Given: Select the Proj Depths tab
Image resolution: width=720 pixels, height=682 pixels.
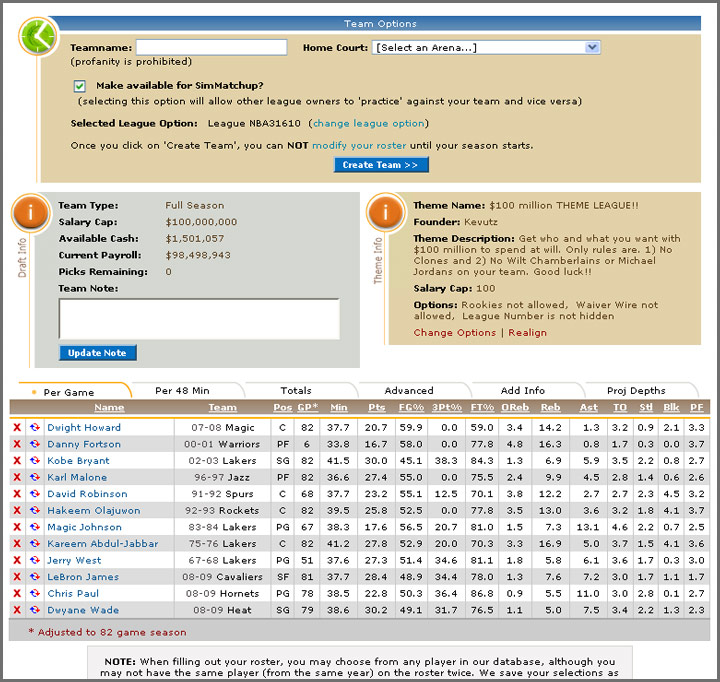Looking at the screenshot, I should click(x=636, y=391).
